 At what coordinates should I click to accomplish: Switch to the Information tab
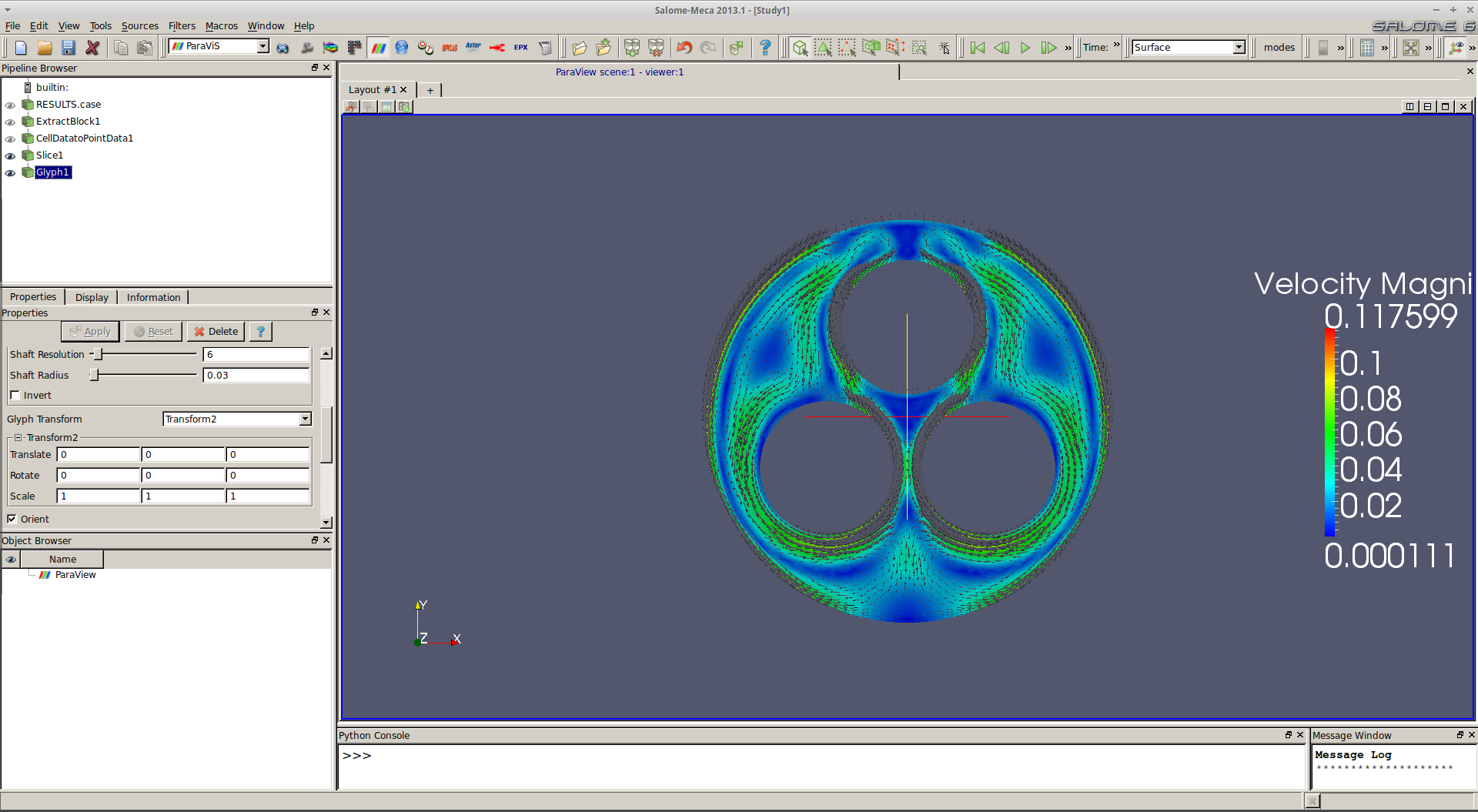click(153, 298)
